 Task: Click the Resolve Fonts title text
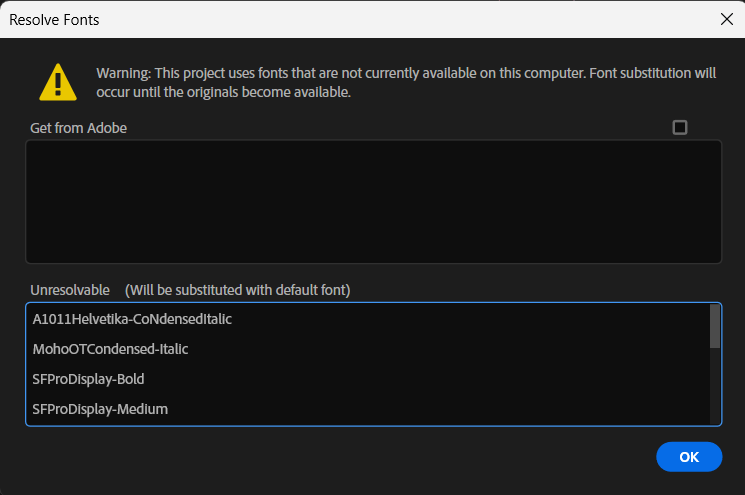pyautogui.click(x=54, y=19)
